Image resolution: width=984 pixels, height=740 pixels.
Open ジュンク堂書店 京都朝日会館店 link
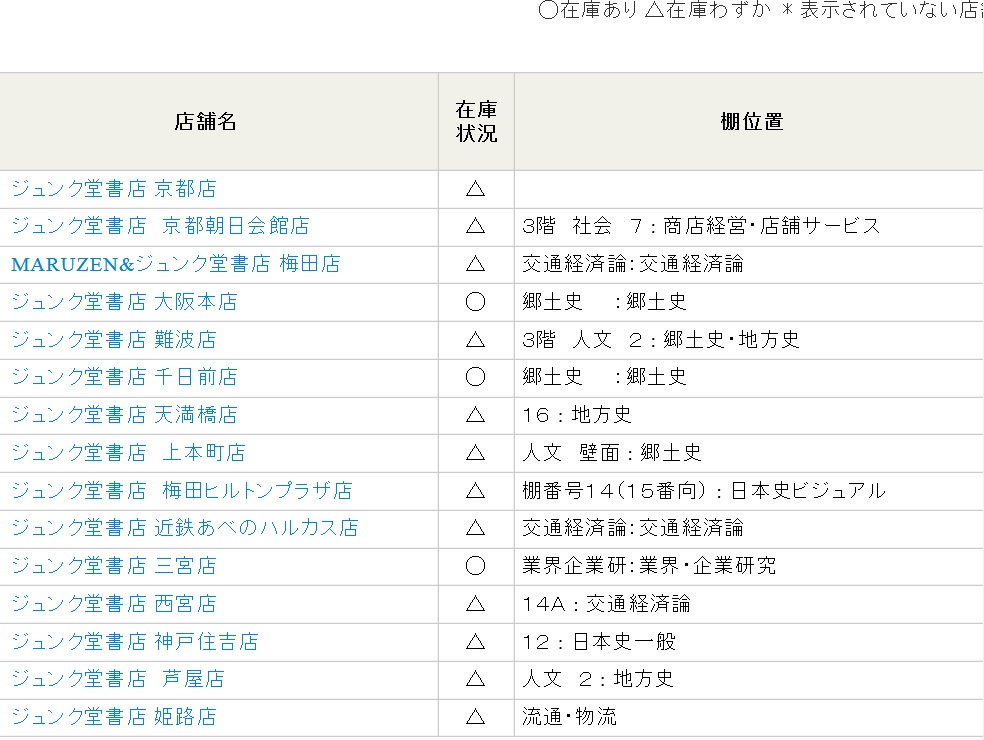click(x=161, y=226)
